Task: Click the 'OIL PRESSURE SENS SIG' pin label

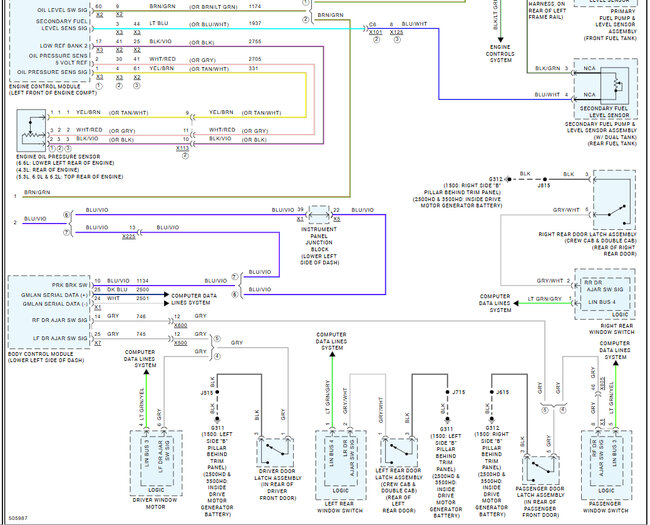Action: pyautogui.click(x=52, y=72)
